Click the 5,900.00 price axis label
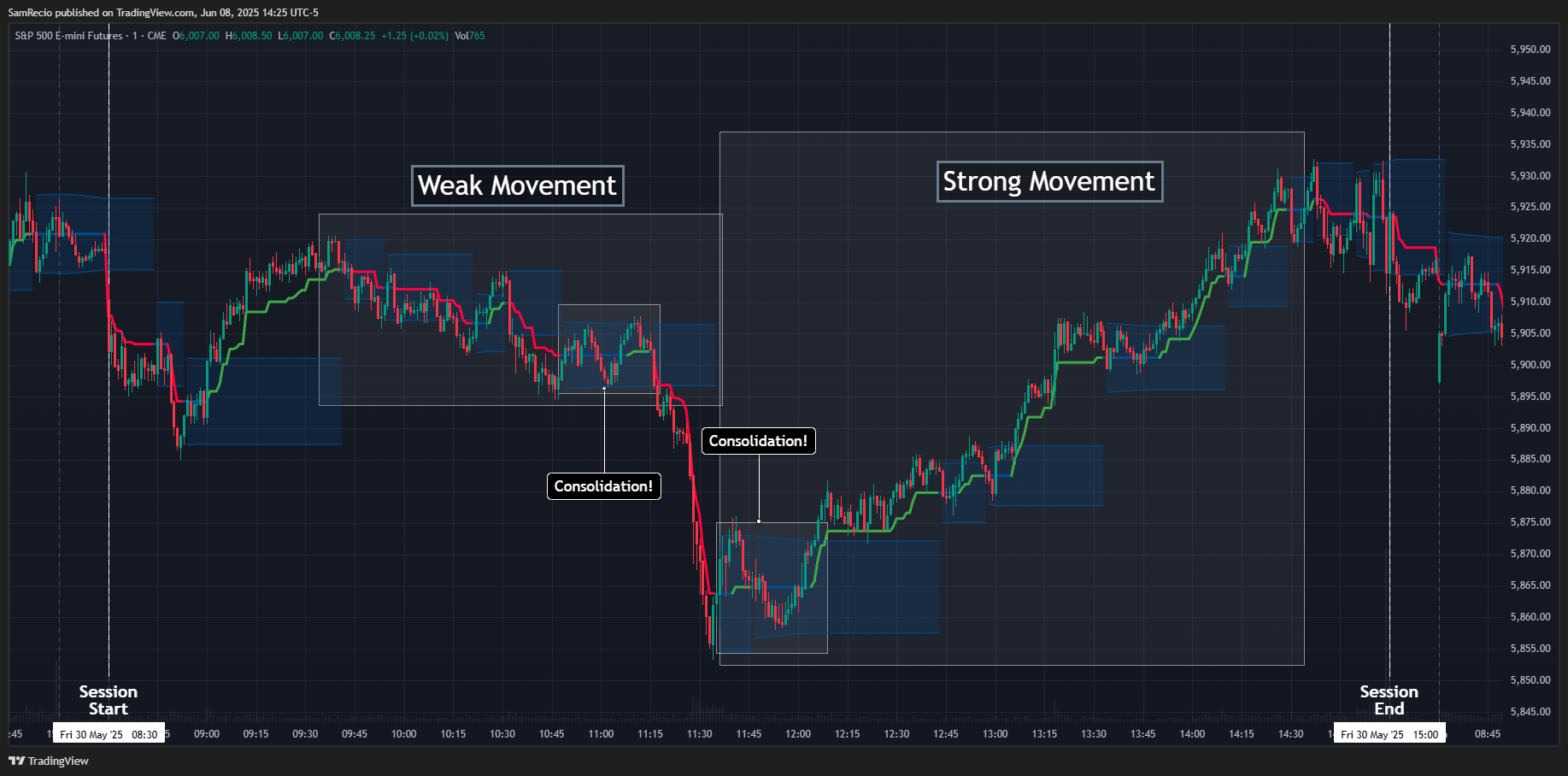 1530,365
